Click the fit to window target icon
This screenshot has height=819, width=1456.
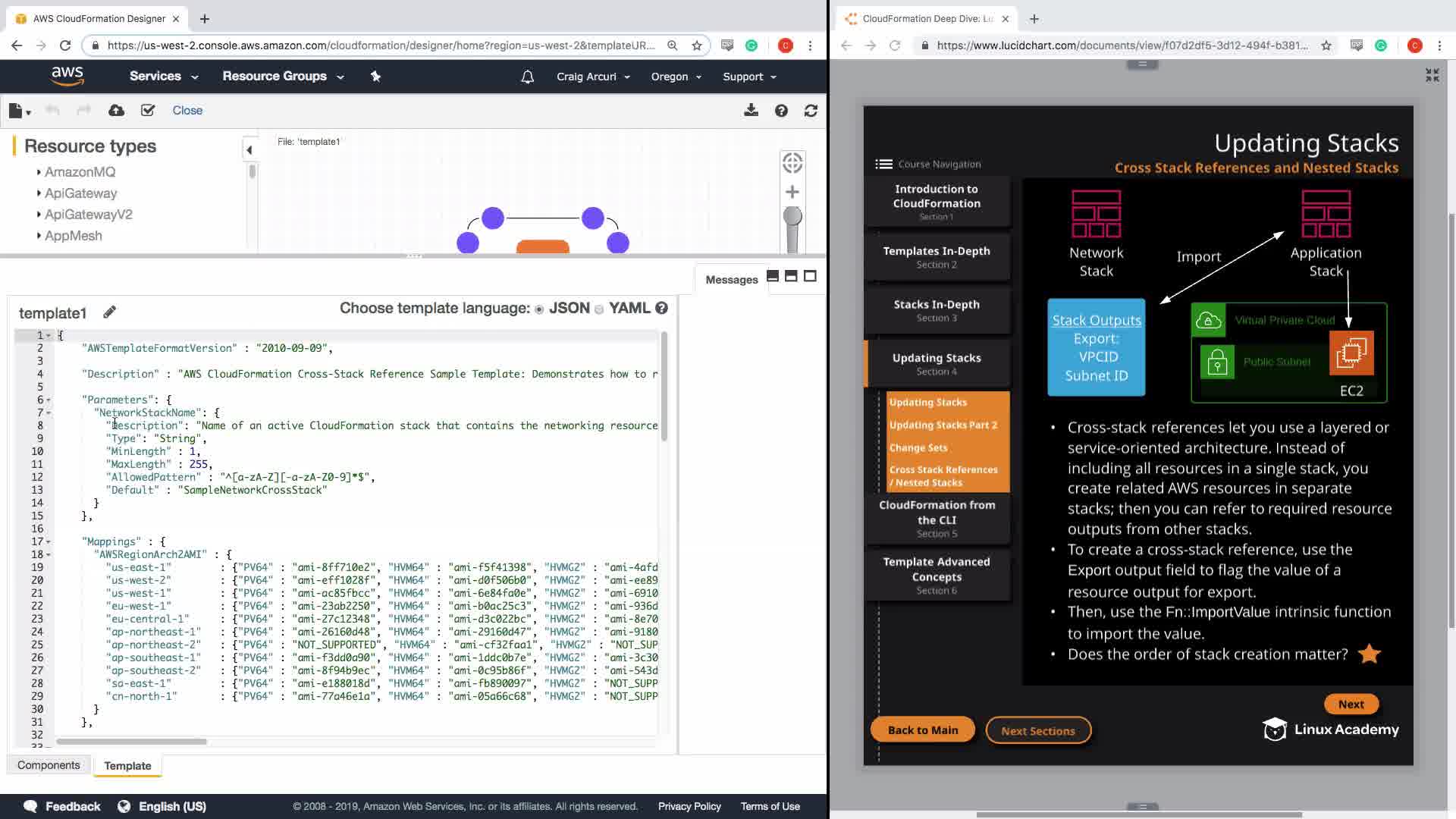pos(792,163)
